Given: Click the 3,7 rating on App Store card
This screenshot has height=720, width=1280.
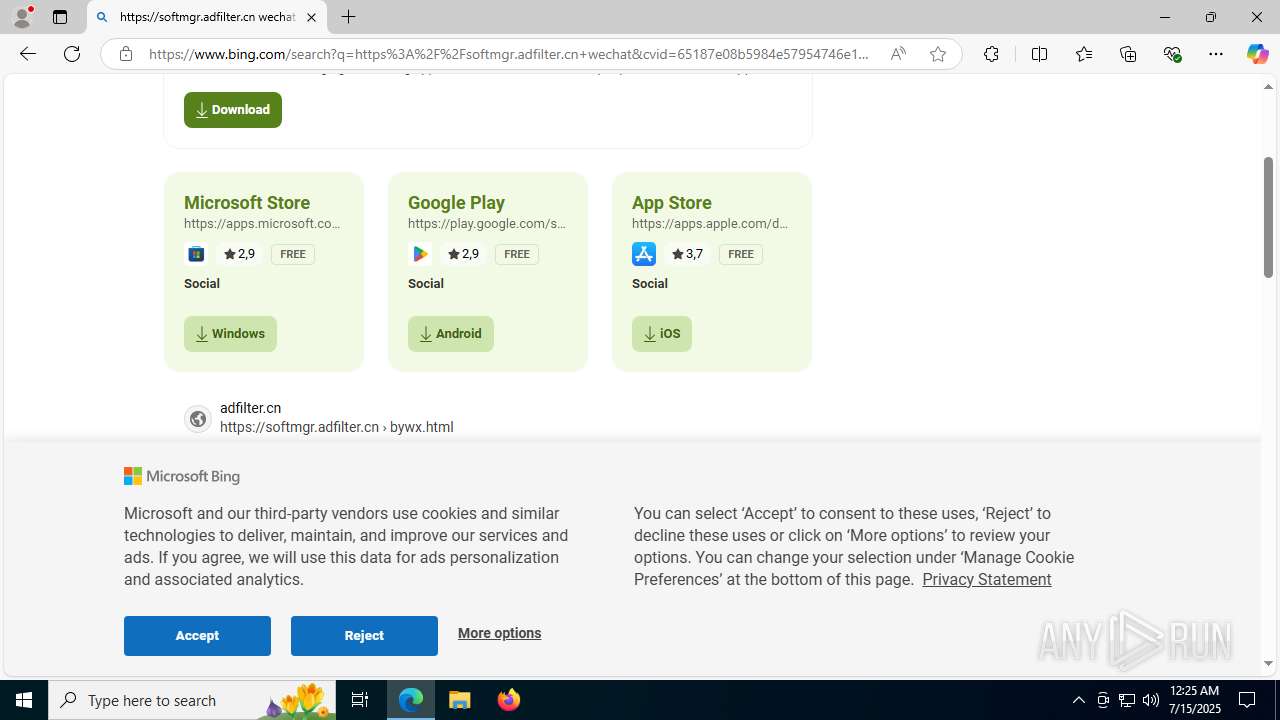Looking at the screenshot, I should pos(687,254).
